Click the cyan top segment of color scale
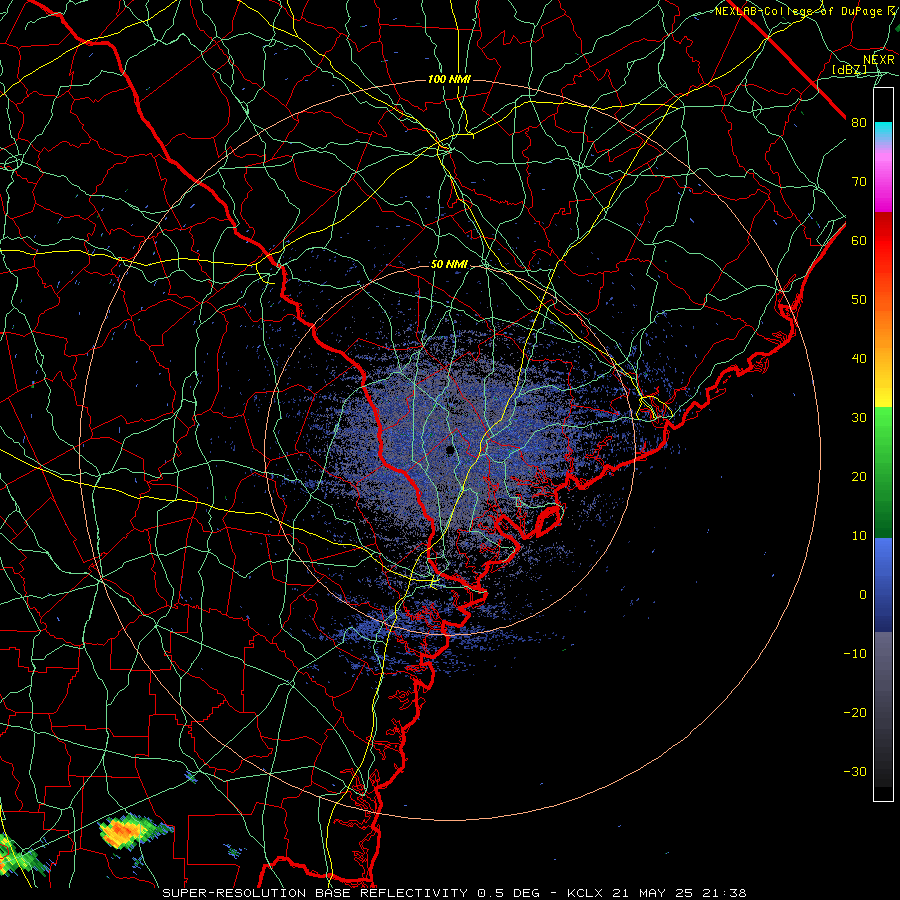 pos(883,132)
